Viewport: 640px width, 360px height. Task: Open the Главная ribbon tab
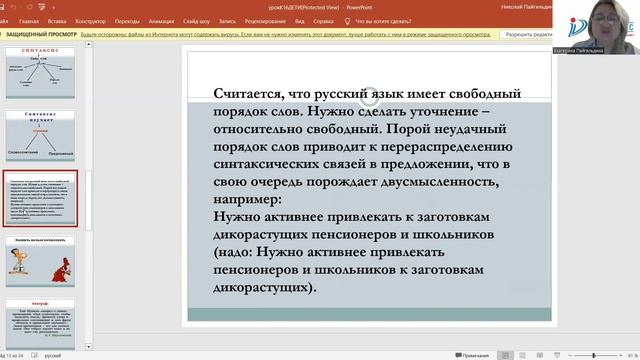(29, 21)
